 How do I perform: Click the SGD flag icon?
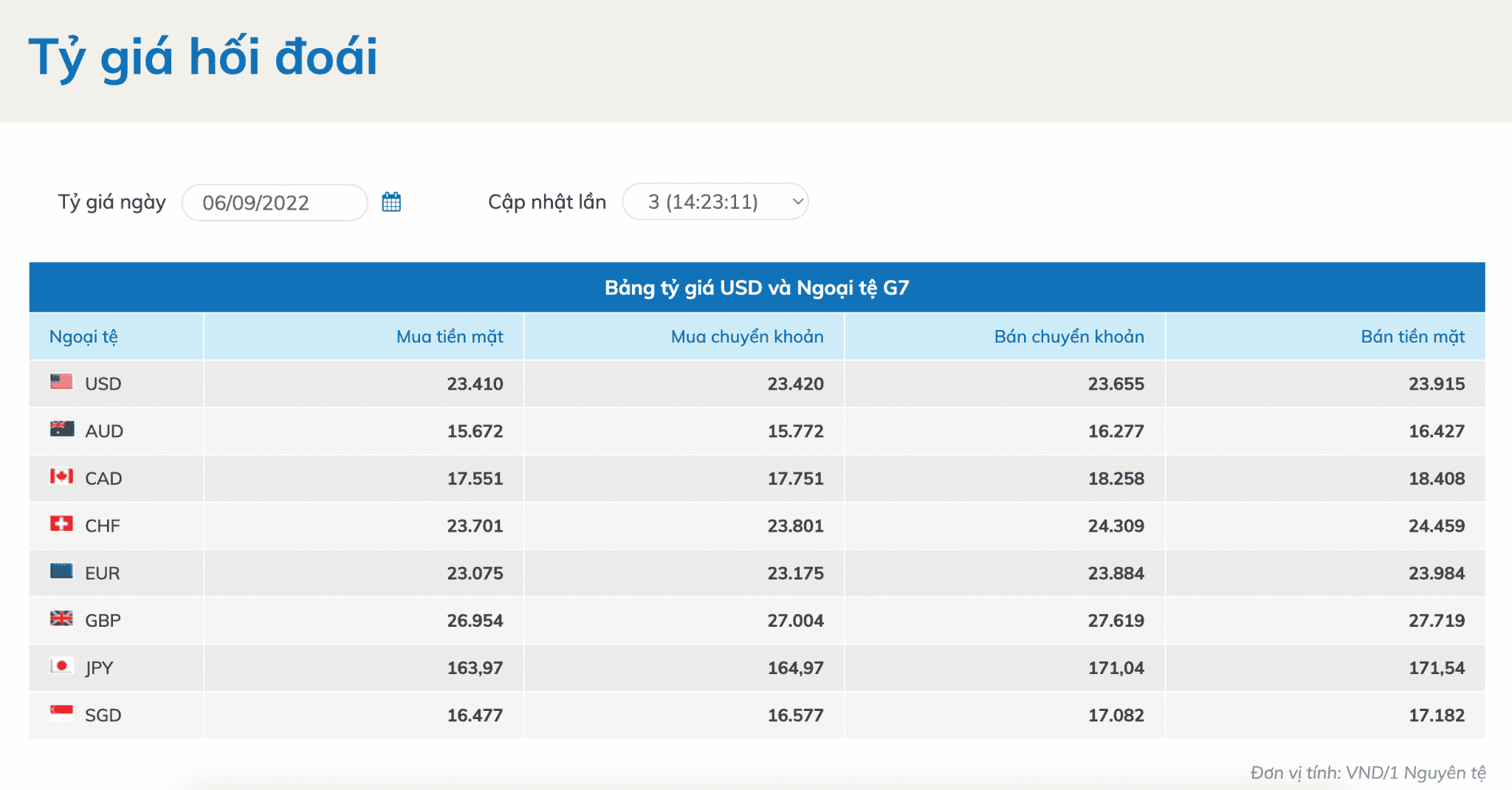click(61, 713)
